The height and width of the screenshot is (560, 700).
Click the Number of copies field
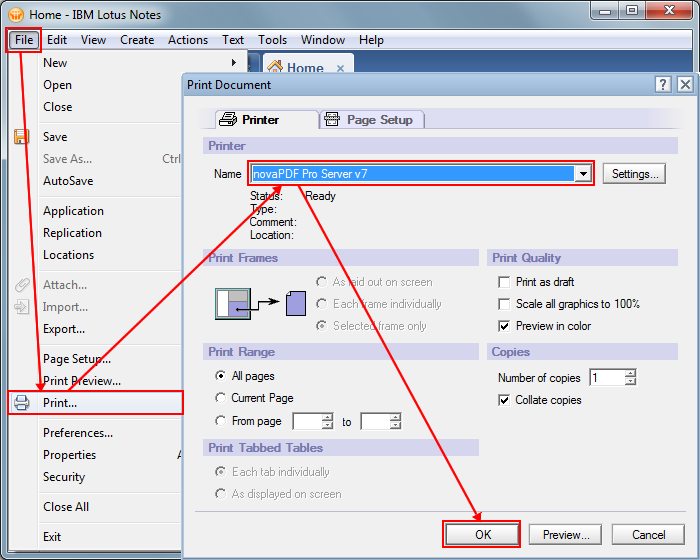pyautogui.click(x=607, y=378)
